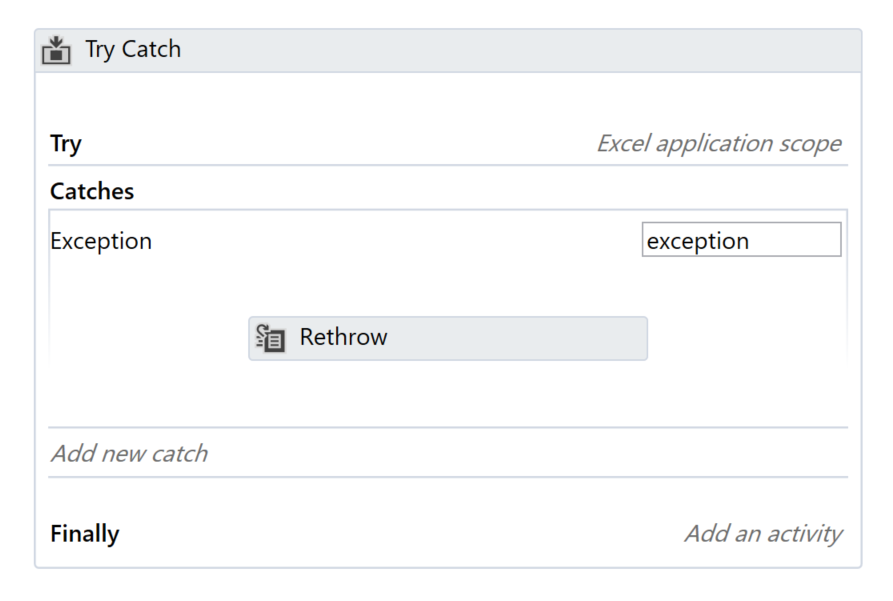Click the Try Catch activity icon

pos(56,50)
